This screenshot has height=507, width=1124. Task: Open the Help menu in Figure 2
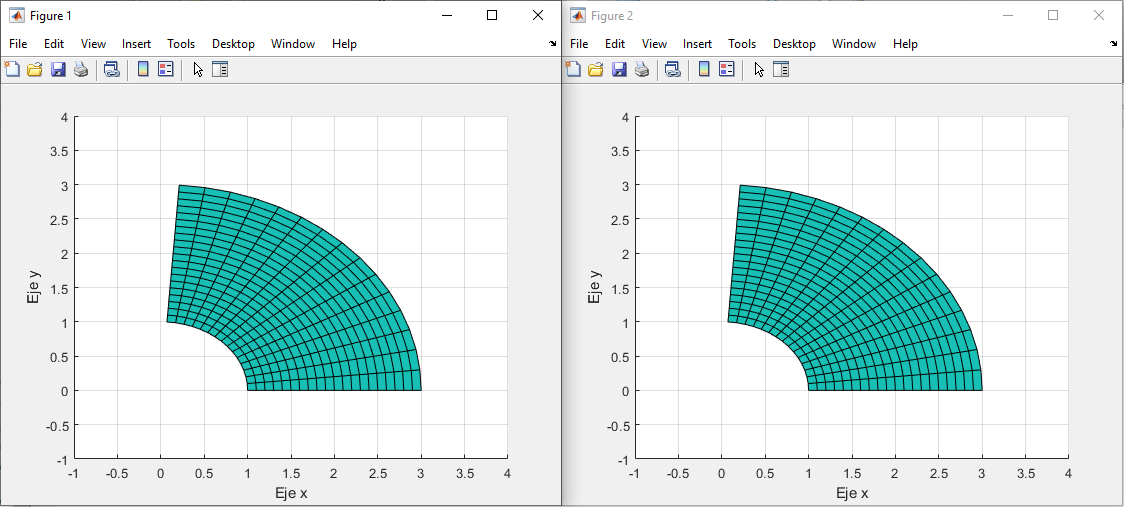click(905, 44)
